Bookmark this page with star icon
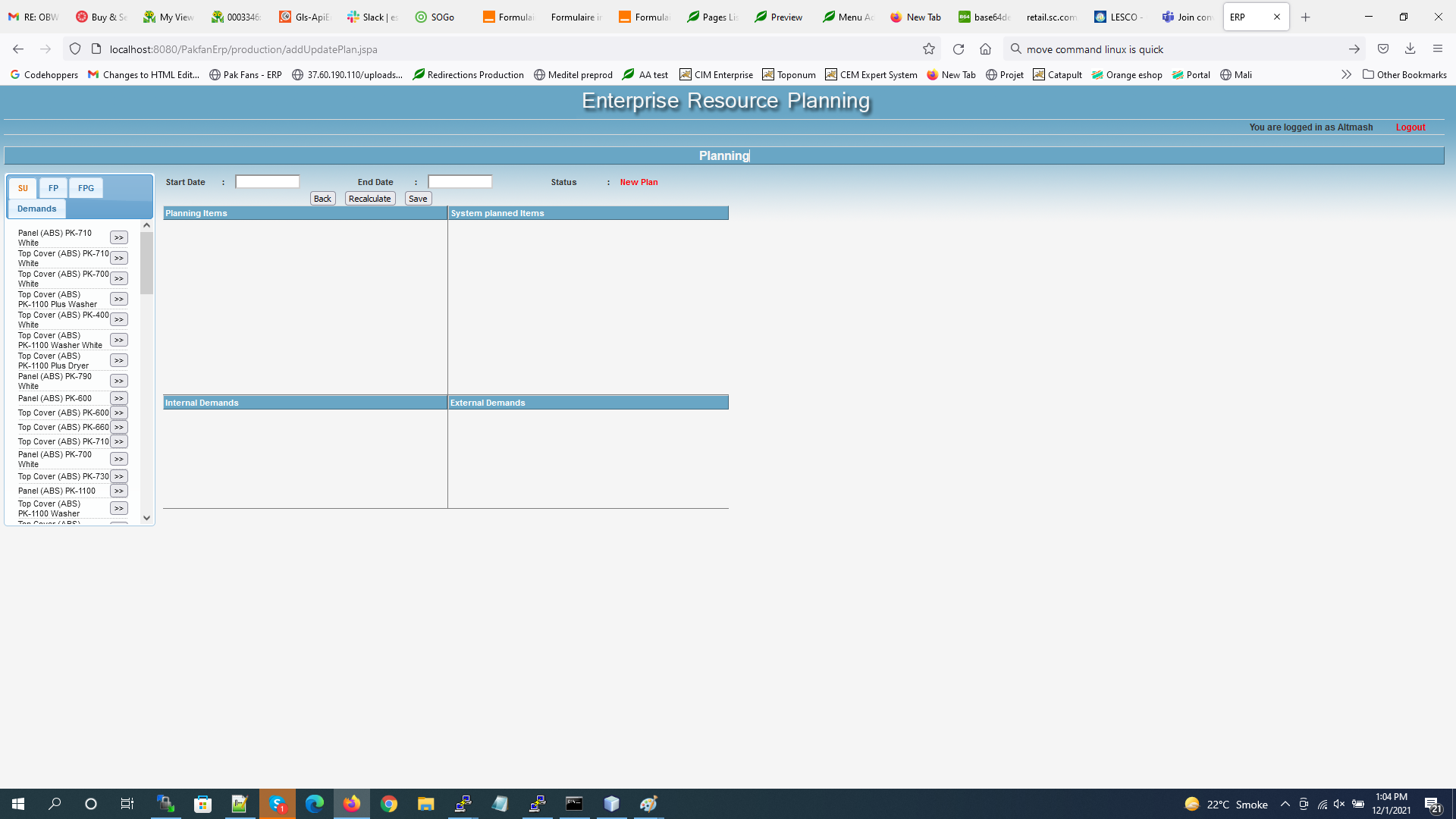1456x819 pixels. point(929,49)
